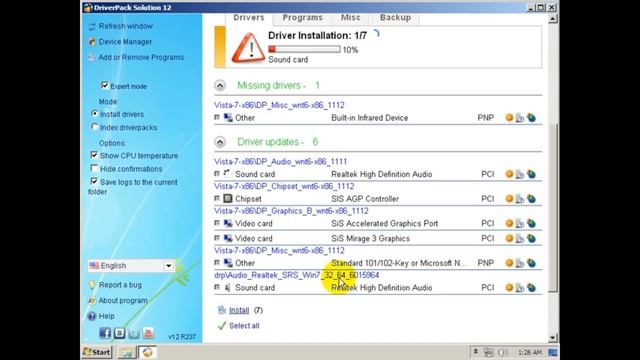Open the drp\Audio_Realtek_SRS_Win7 pack link
Viewport: 640px width, 360px height.
297,275
